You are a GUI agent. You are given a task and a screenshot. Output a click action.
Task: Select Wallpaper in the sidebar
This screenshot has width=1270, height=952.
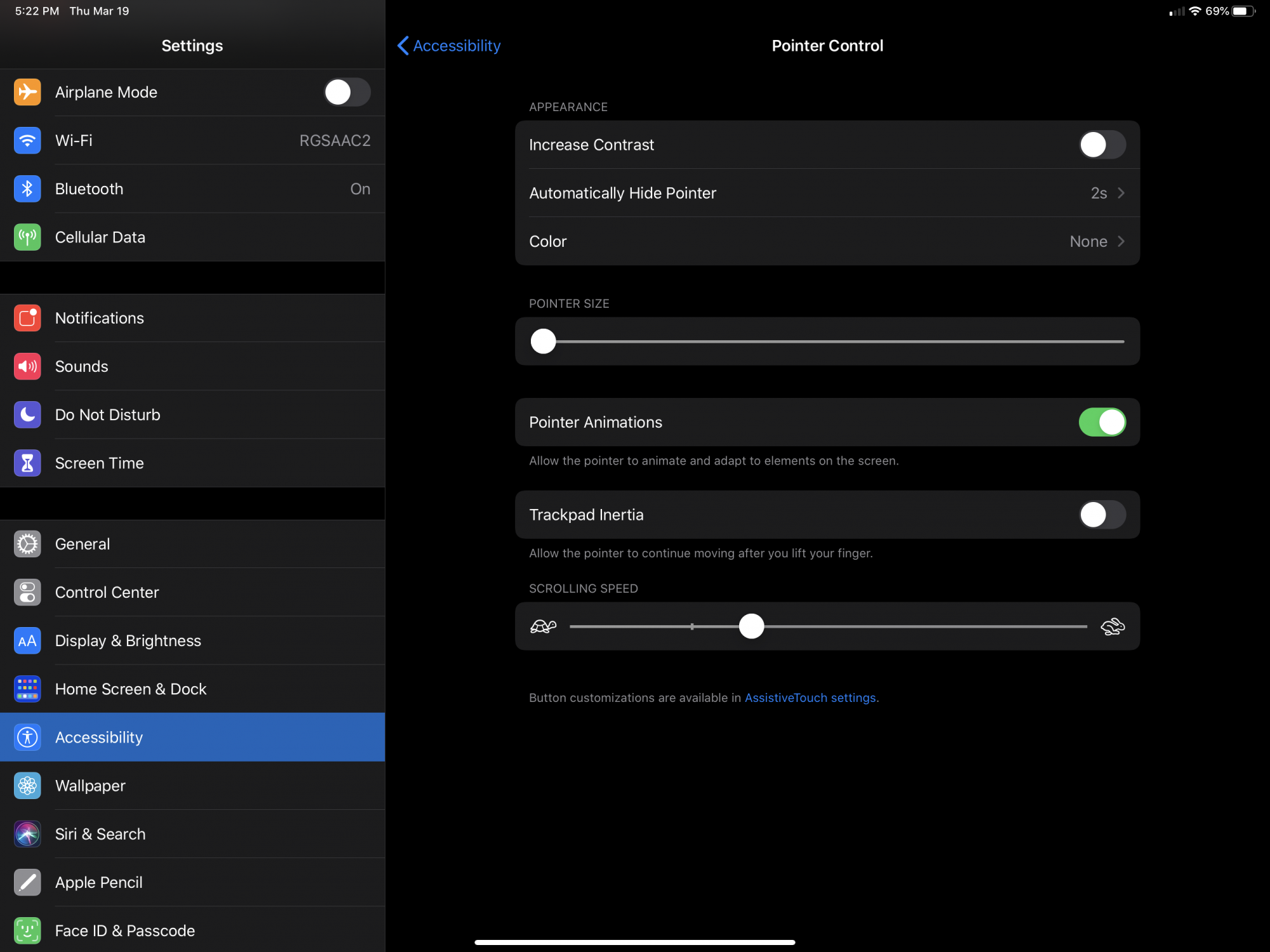pos(192,785)
